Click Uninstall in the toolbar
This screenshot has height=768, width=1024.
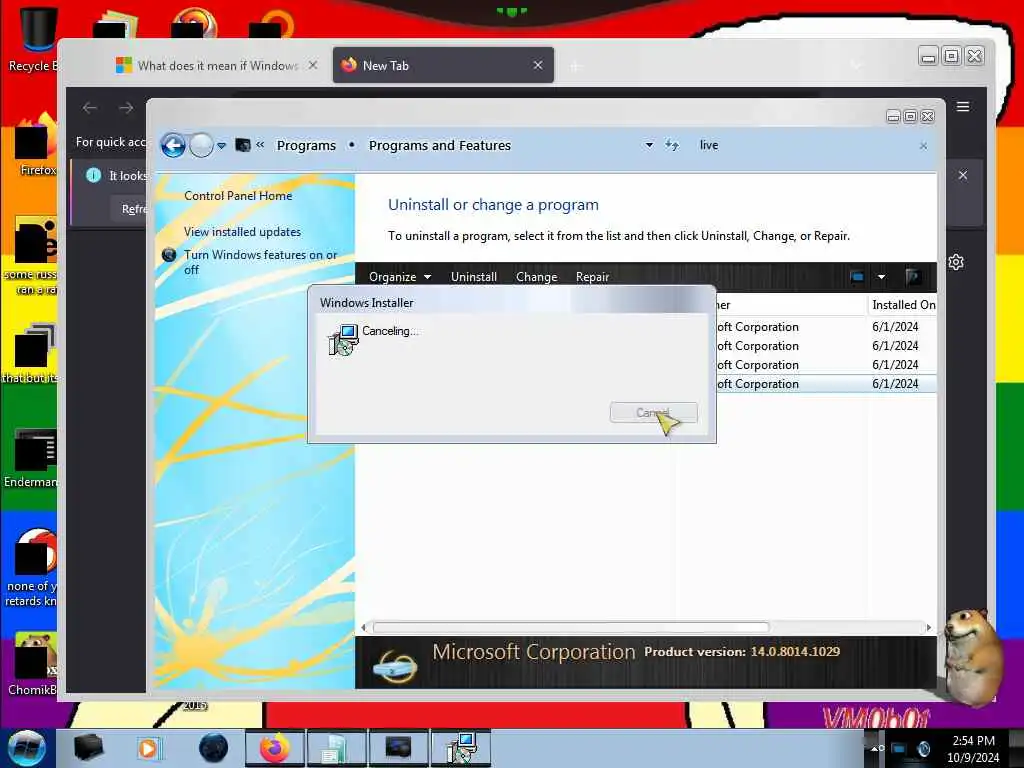pos(473,277)
